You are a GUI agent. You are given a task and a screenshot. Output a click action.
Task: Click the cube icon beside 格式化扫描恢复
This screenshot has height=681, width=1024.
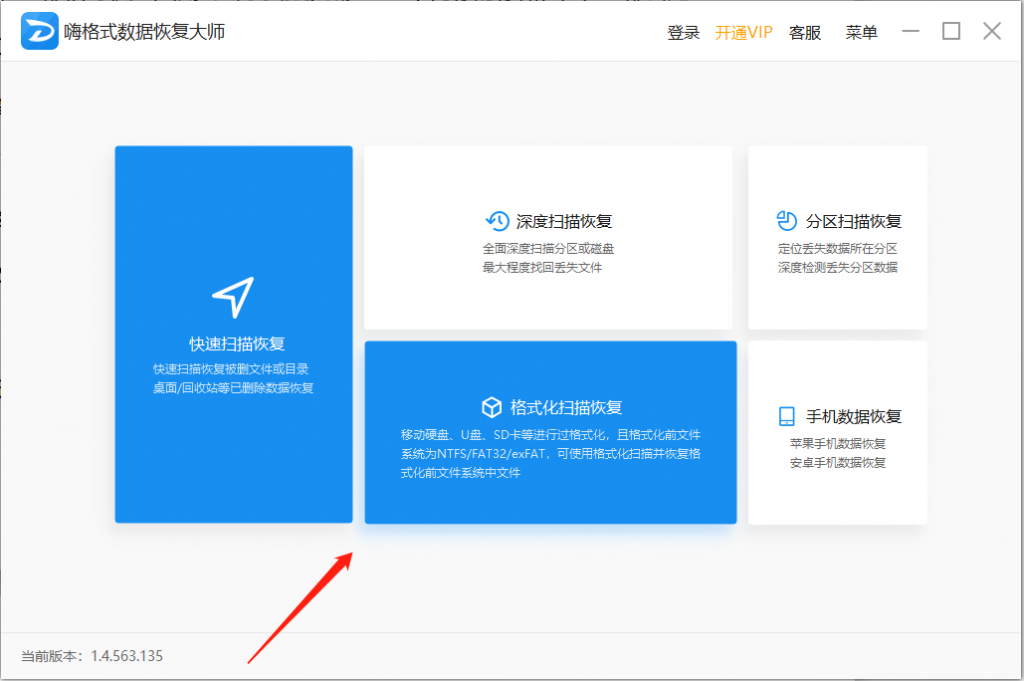click(x=491, y=407)
